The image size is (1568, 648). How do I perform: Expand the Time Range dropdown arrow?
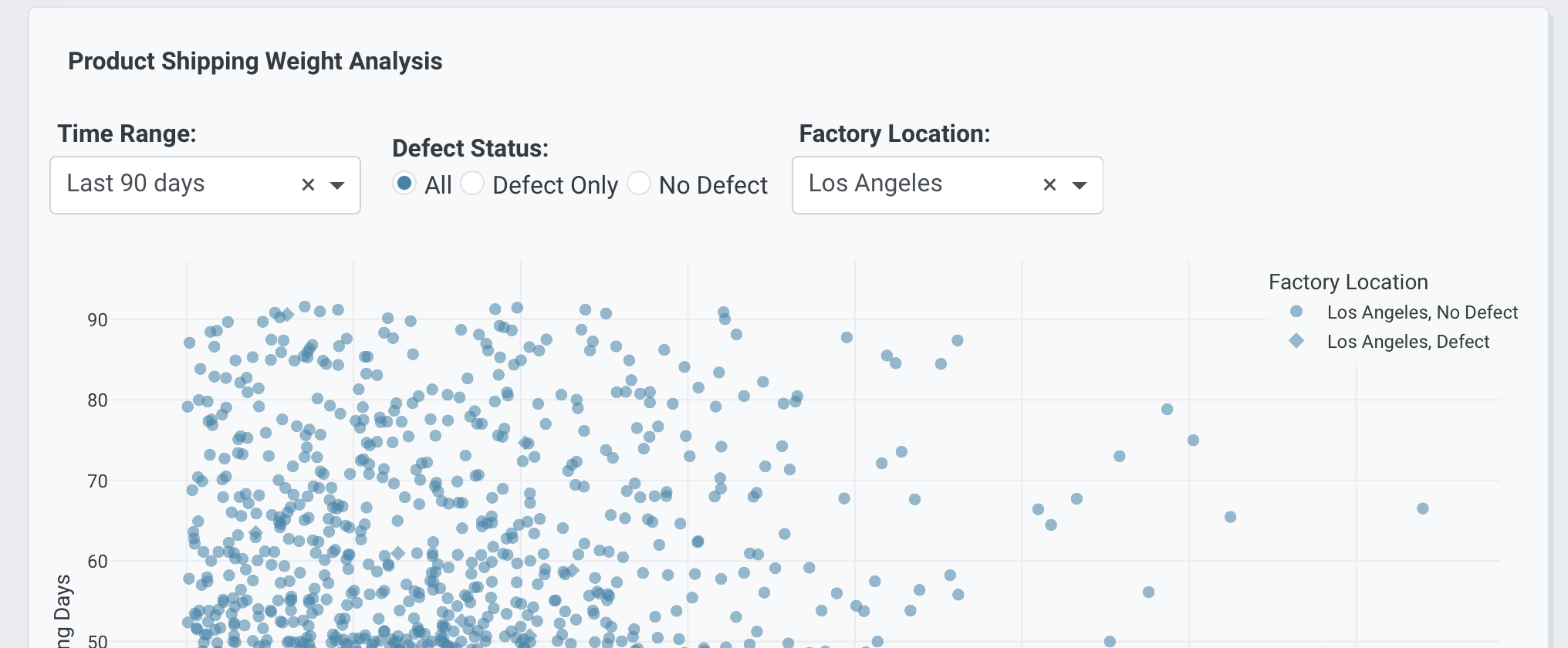point(337,185)
